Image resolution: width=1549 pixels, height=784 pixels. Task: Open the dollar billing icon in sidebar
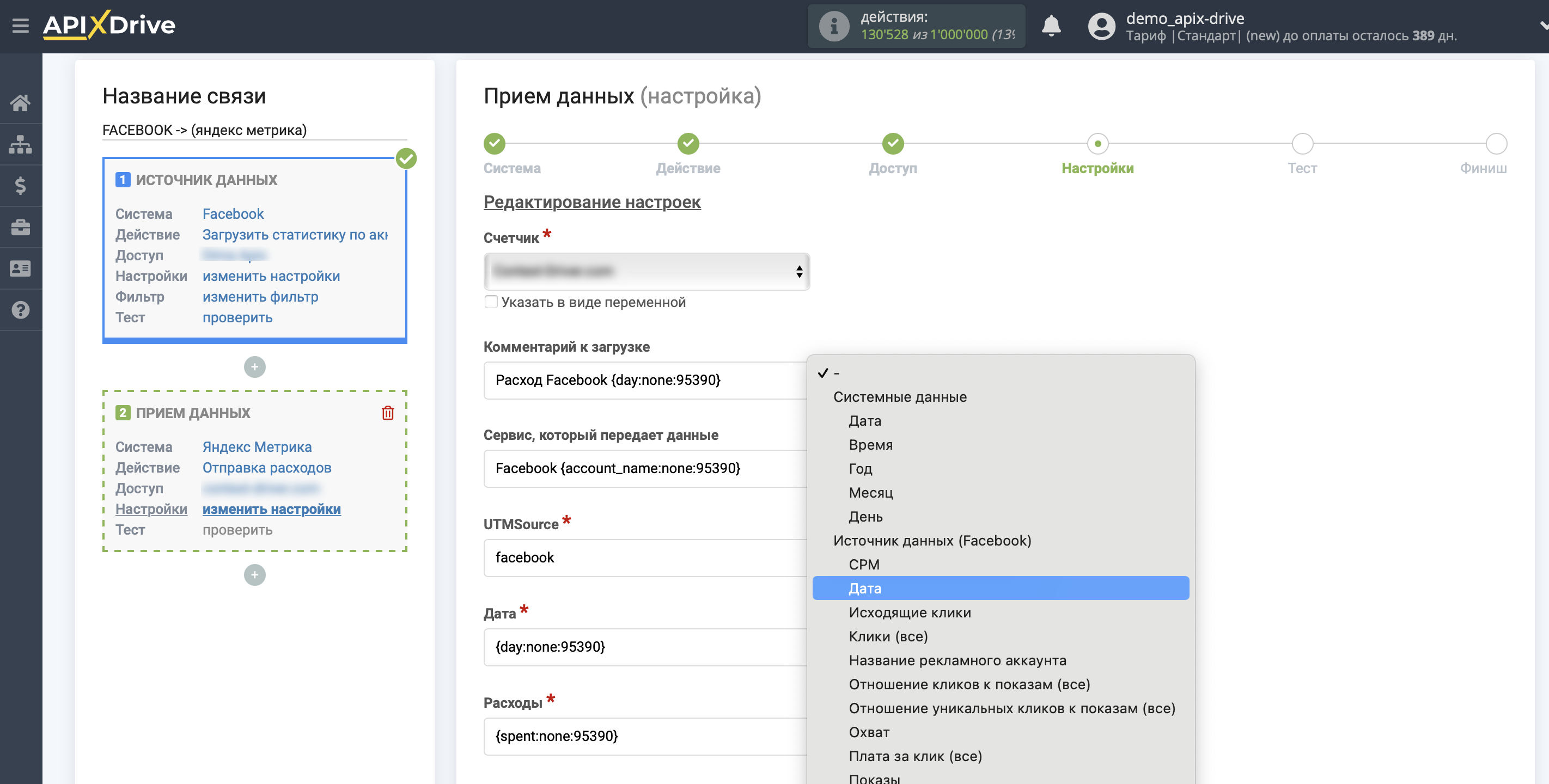(21, 186)
